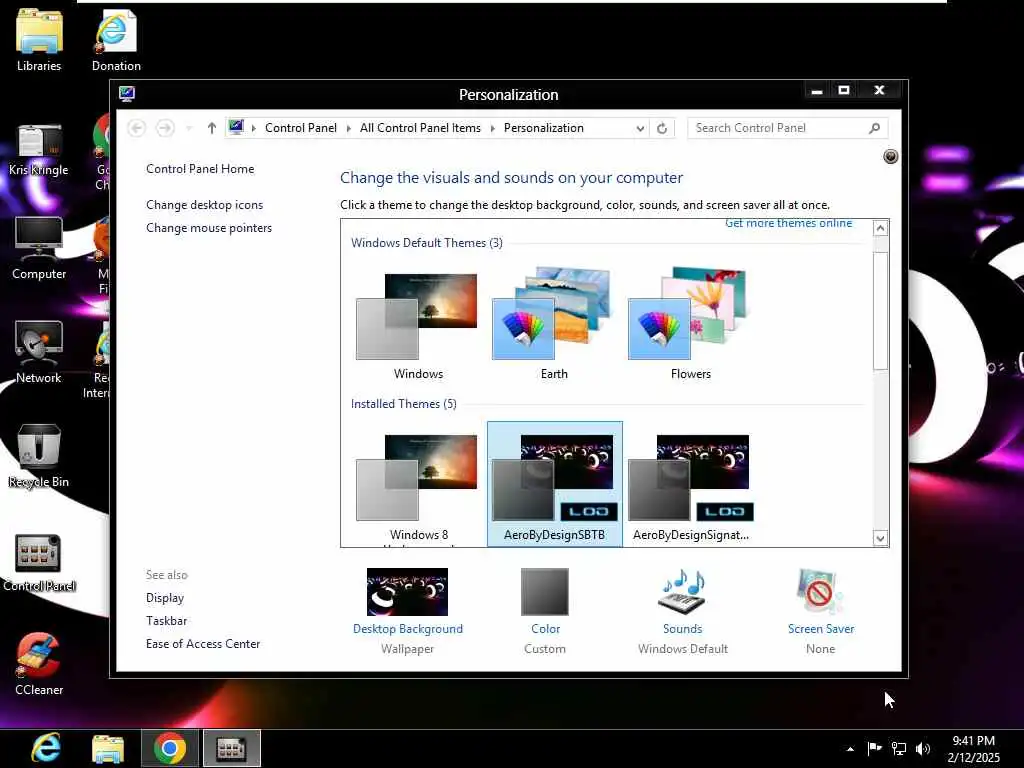Image resolution: width=1024 pixels, height=768 pixels.
Task: Open Google Chrome from the taskbar
Action: pos(170,748)
